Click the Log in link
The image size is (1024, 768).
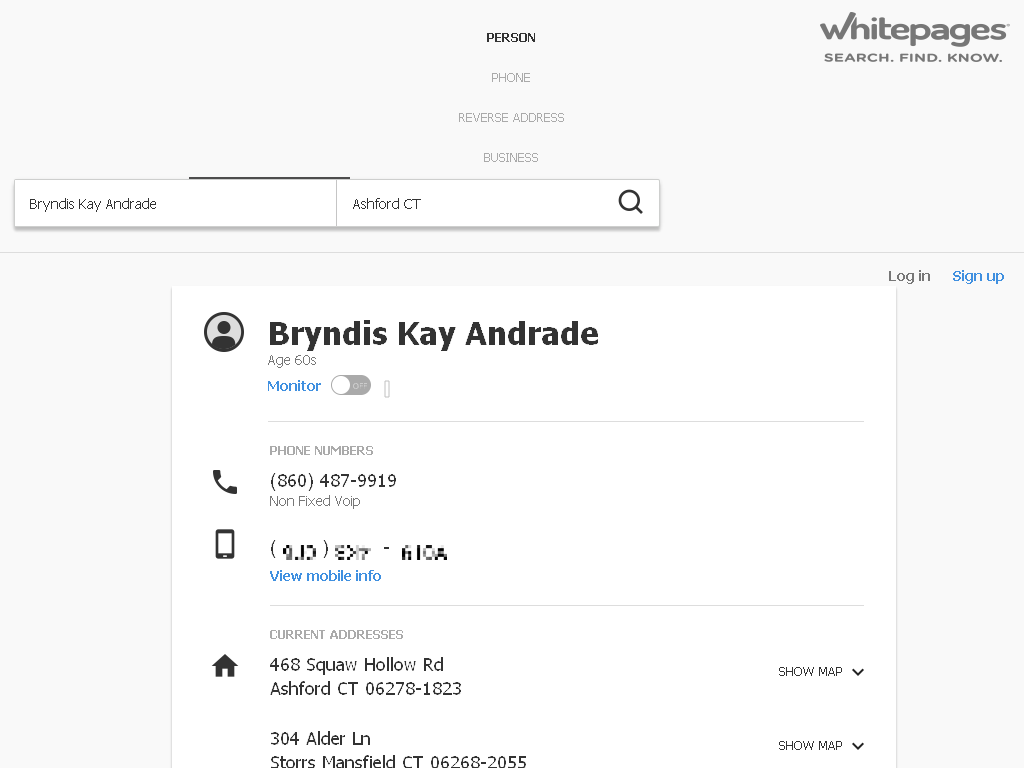coord(909,276)
